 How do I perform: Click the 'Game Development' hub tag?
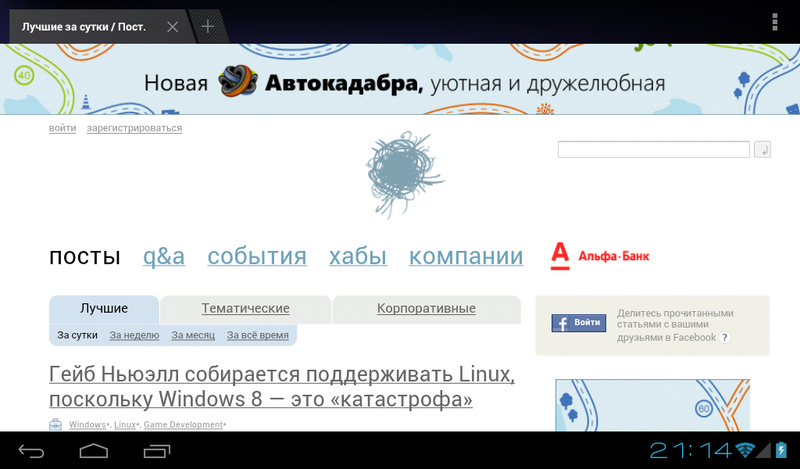[x=183, y=425]
